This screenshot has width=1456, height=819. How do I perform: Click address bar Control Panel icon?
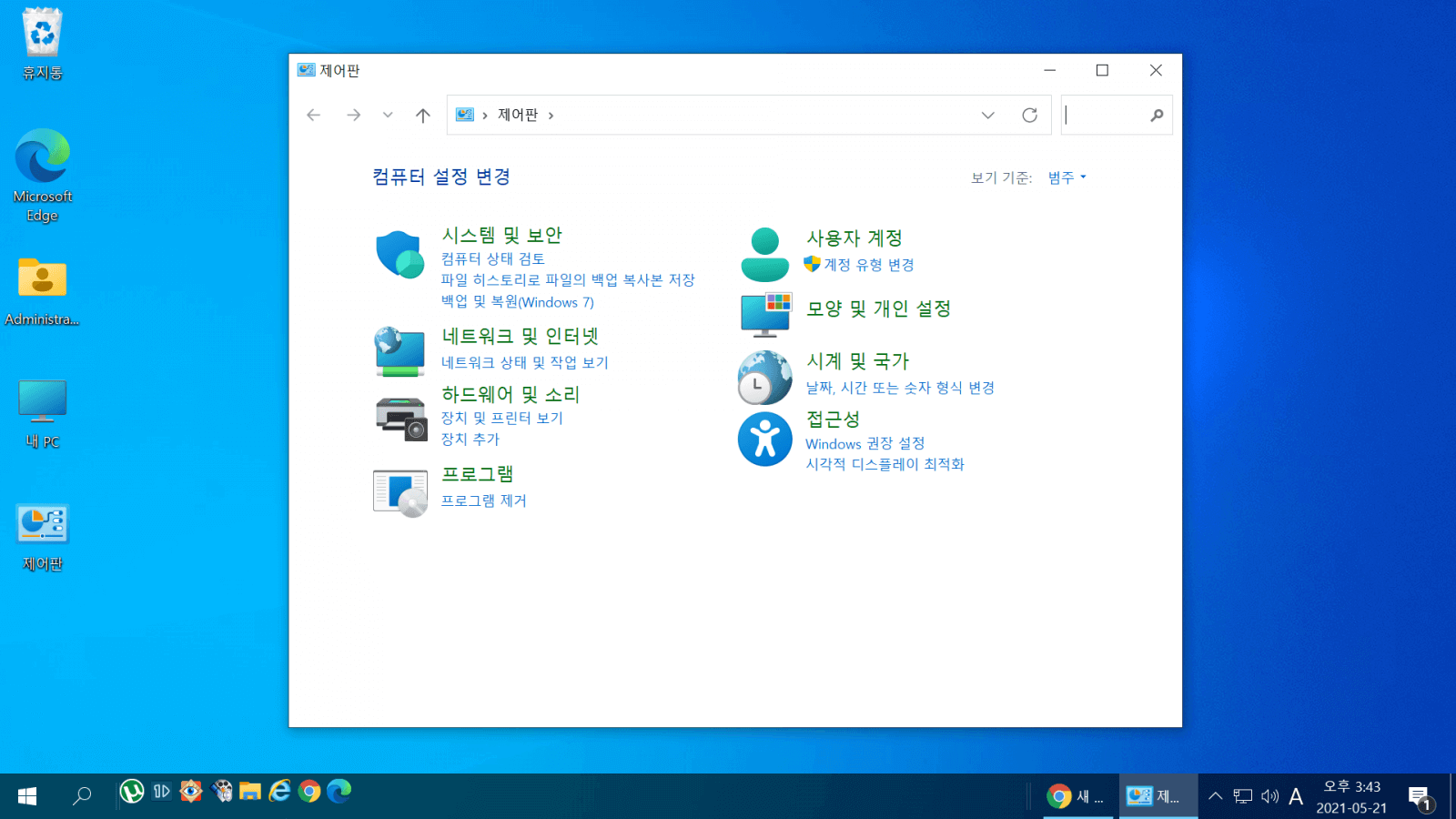click(465, 115)
